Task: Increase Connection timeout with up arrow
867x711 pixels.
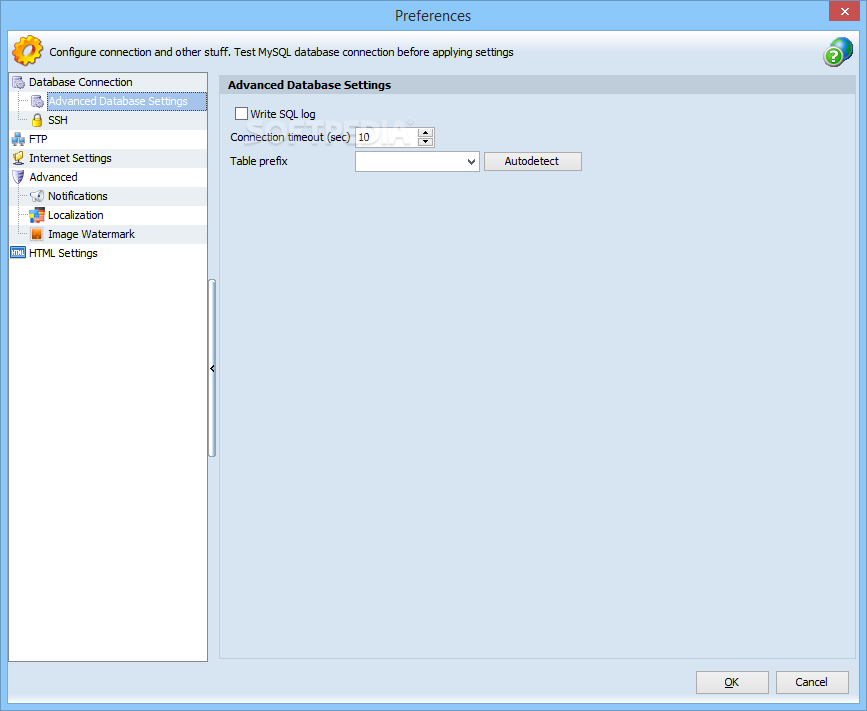Action: coord(425,133)
